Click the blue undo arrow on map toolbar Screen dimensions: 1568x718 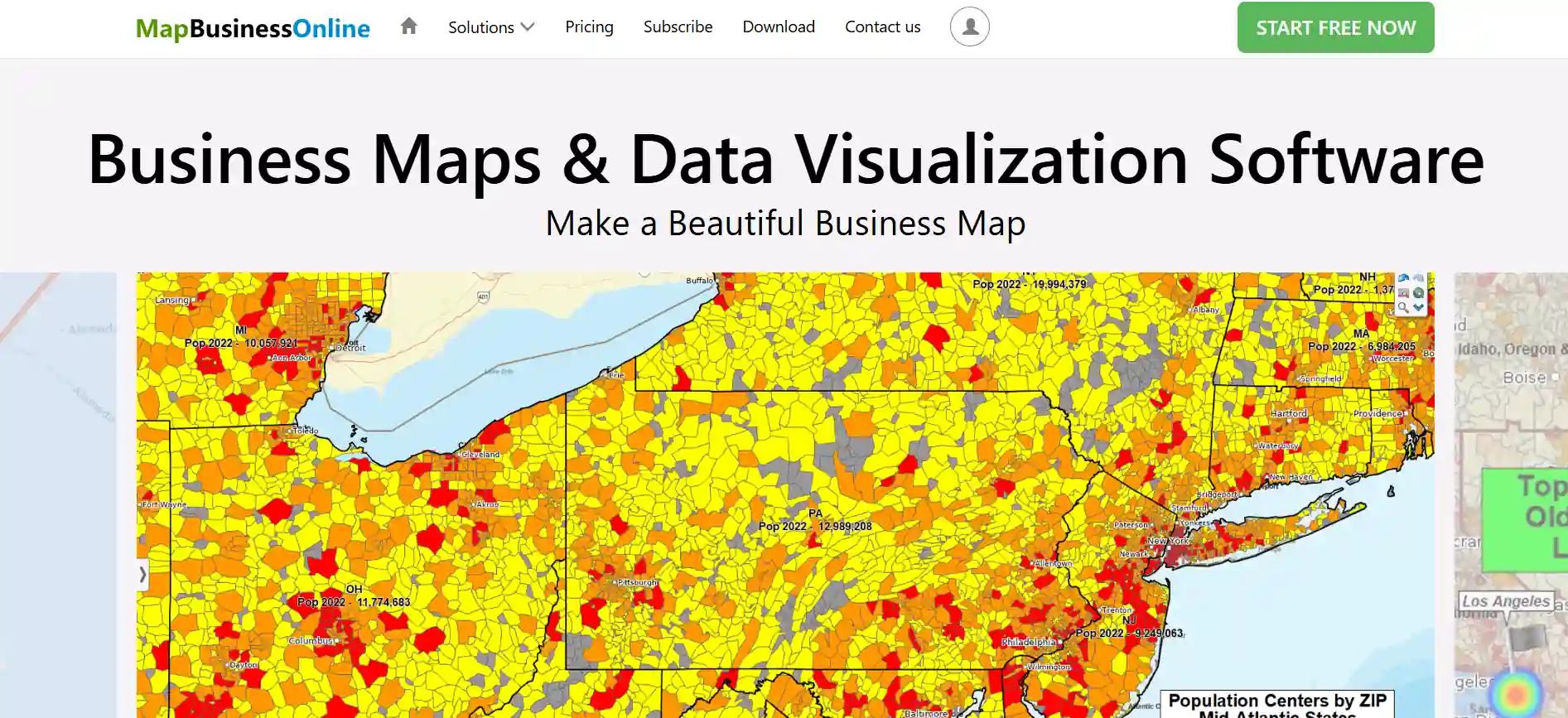point(1403,278)
